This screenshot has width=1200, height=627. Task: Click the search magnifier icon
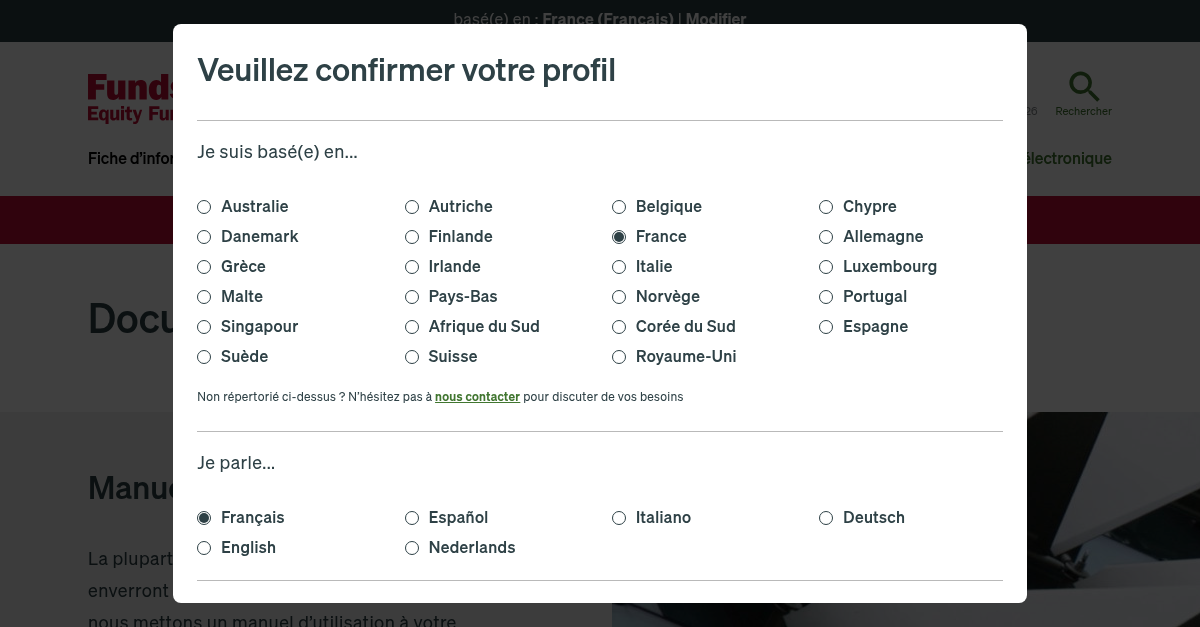tap(1083, 87)
